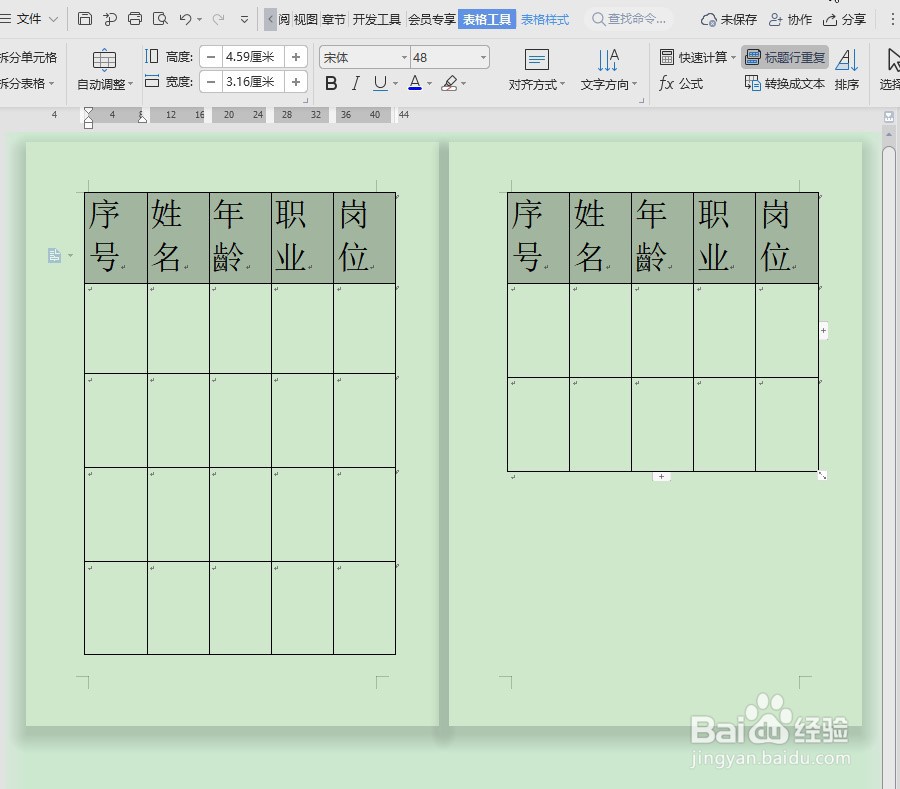The image size is (900, 789).
Task: Toggle bold formatting
Action: click(x=331, y=83)
